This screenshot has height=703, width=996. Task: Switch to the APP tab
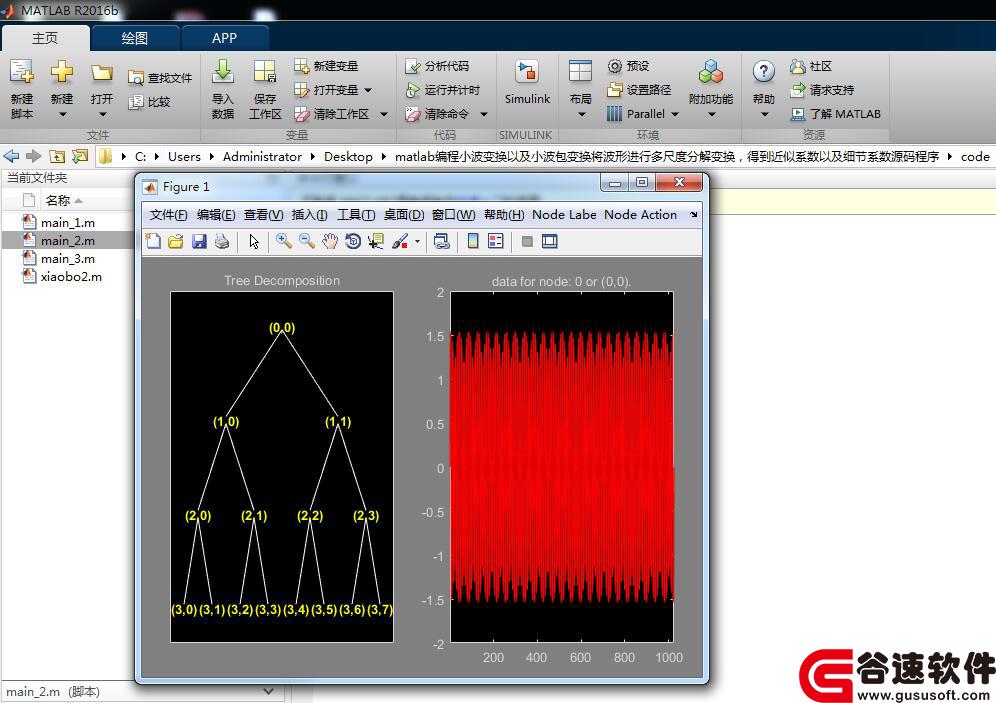[224, 38]
